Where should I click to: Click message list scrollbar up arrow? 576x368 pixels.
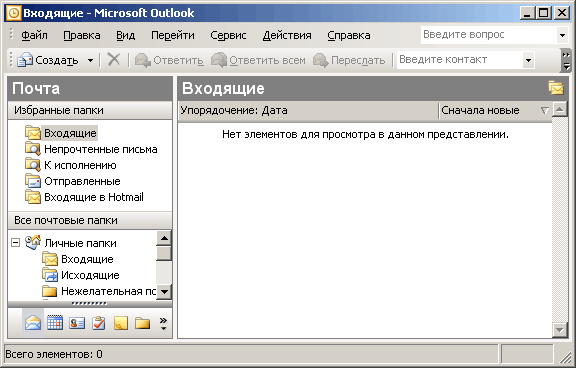559,109
